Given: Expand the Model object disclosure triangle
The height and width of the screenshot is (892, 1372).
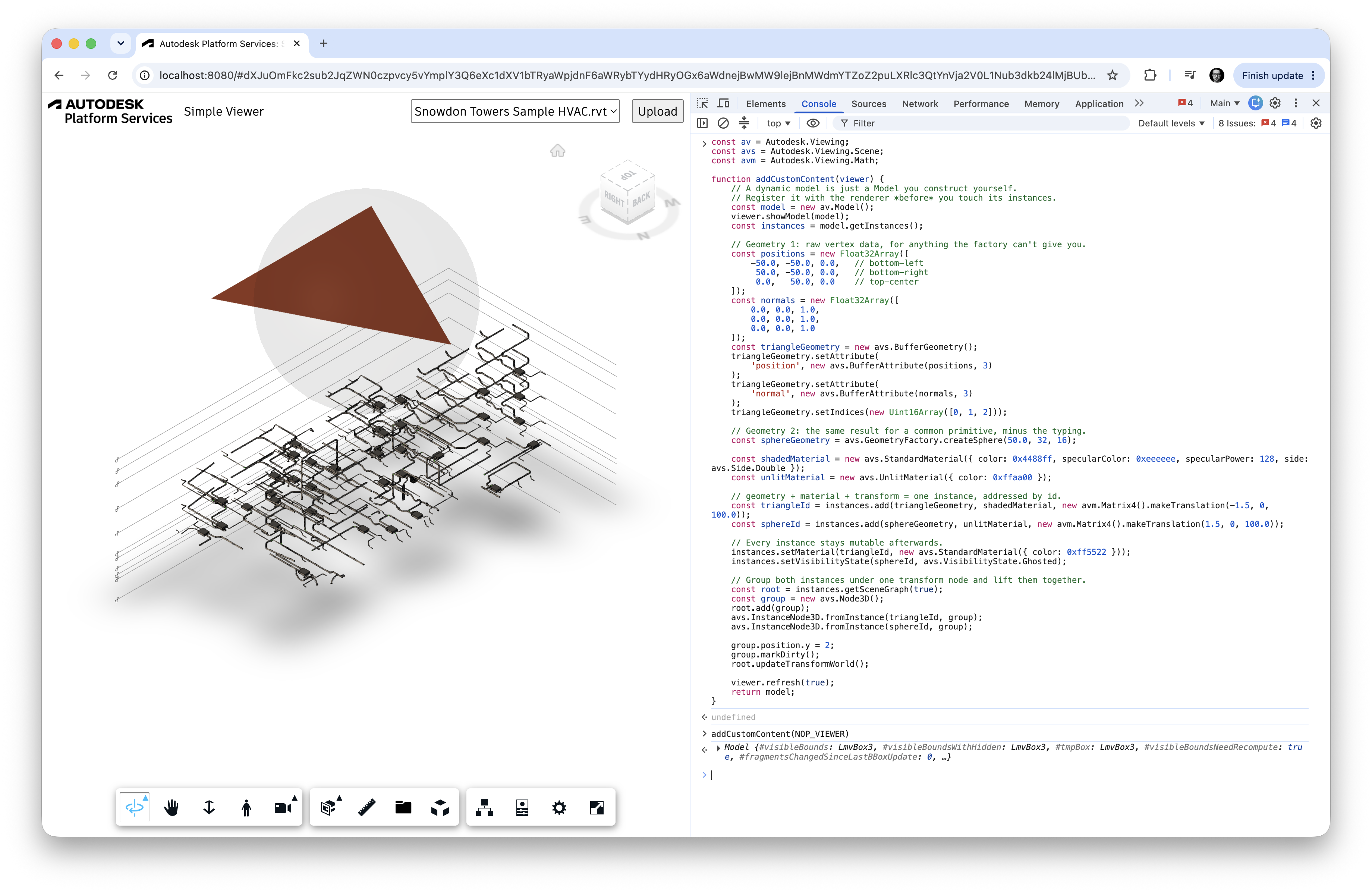Looking at the screenshot, I should pyautogui.click(x=718, y=748).
